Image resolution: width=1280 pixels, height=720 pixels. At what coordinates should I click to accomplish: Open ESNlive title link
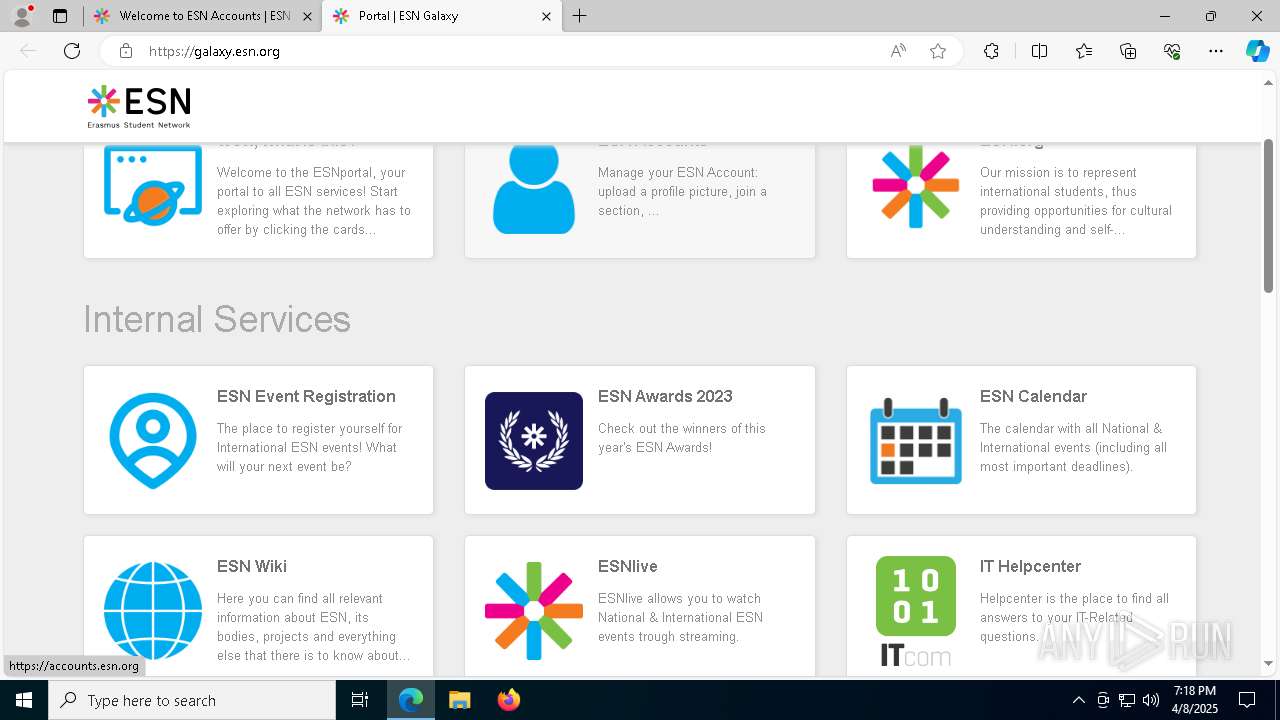[x=628, y=566]
